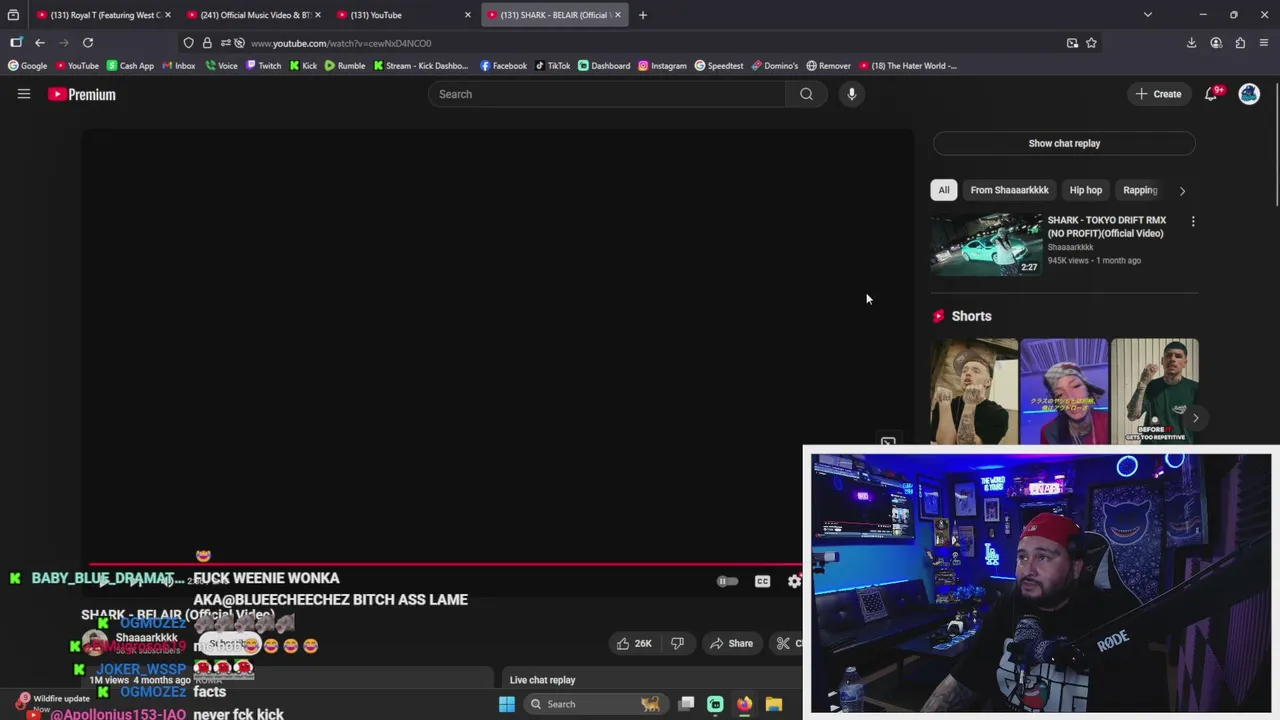Open the SHARK - TOKYO DRIFT RMX thumbnail
Viewport: 1280px width, 720px height.
click(986, 244)
